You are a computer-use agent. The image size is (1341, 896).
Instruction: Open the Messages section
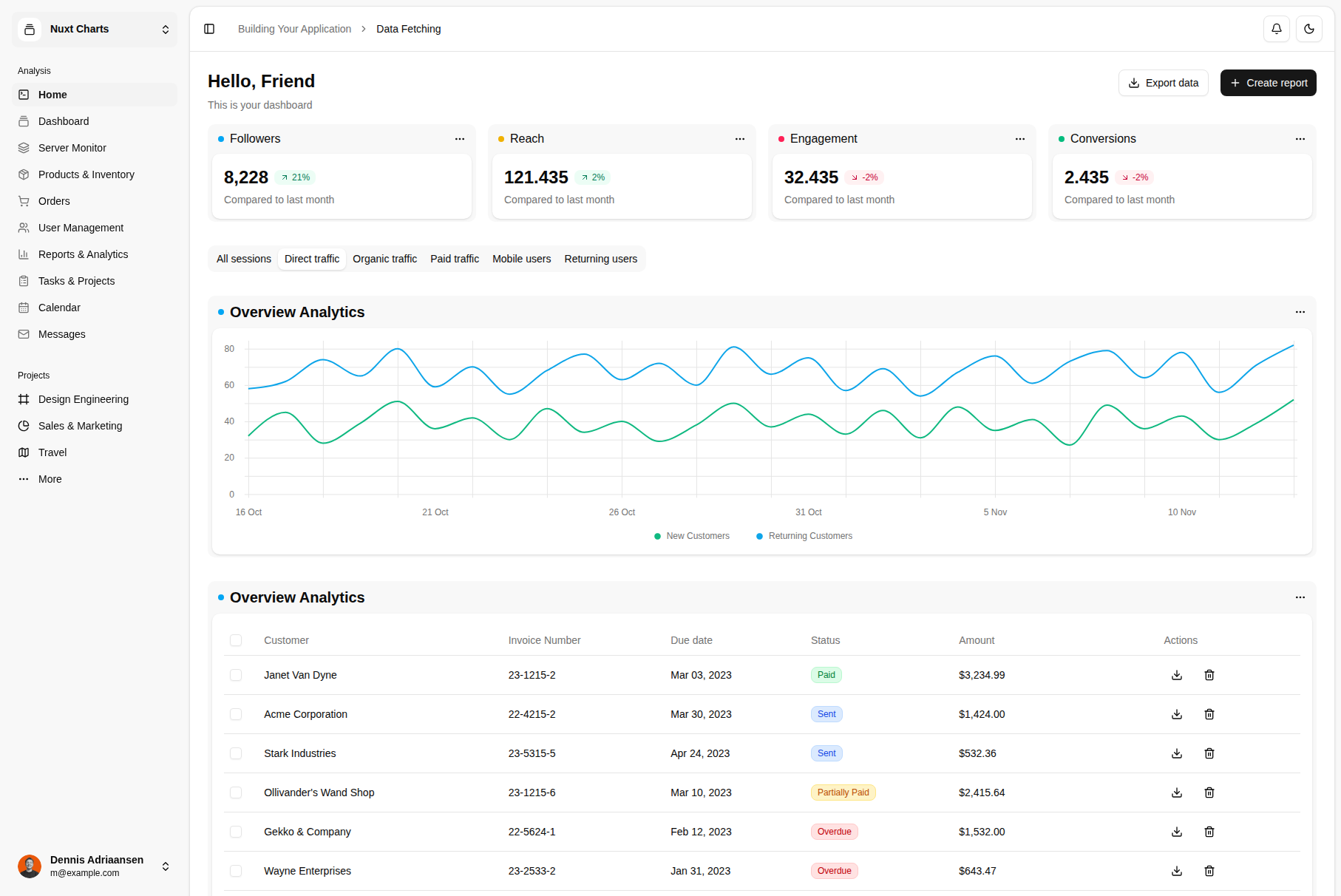(62, 334)
